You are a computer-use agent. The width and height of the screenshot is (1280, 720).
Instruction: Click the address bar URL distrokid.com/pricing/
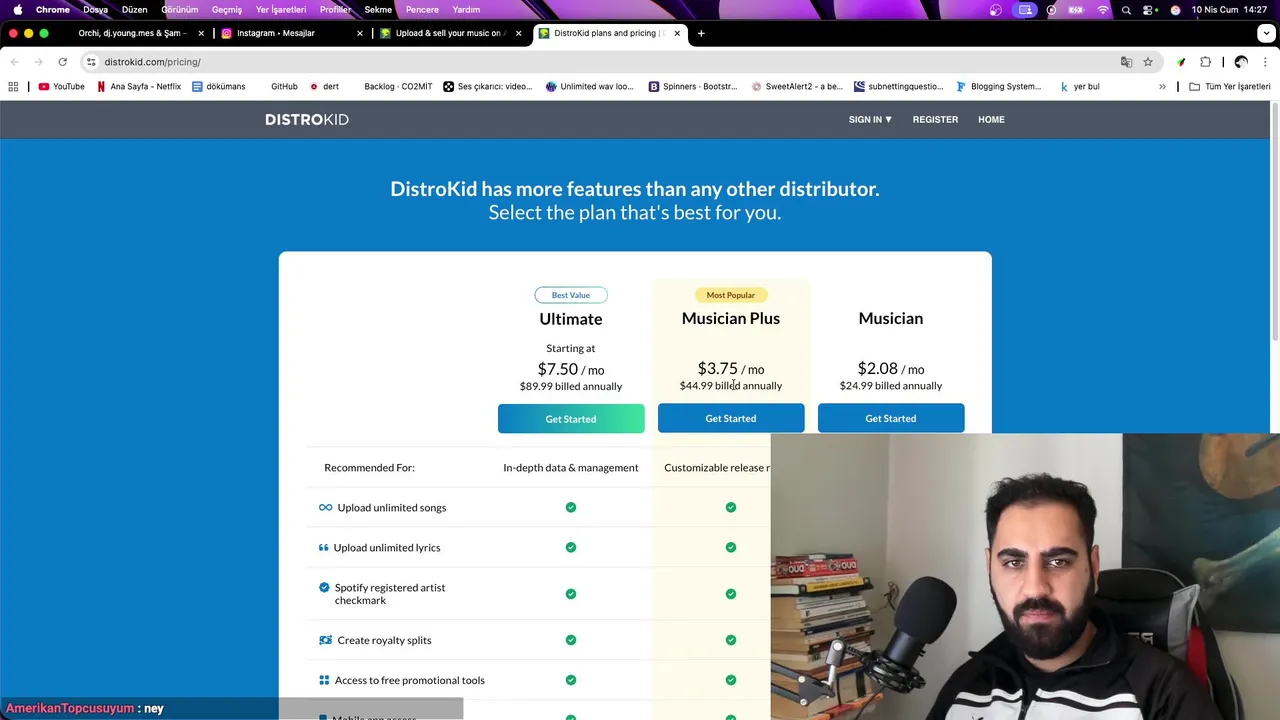pyautogui.click(x=152, y=62)
